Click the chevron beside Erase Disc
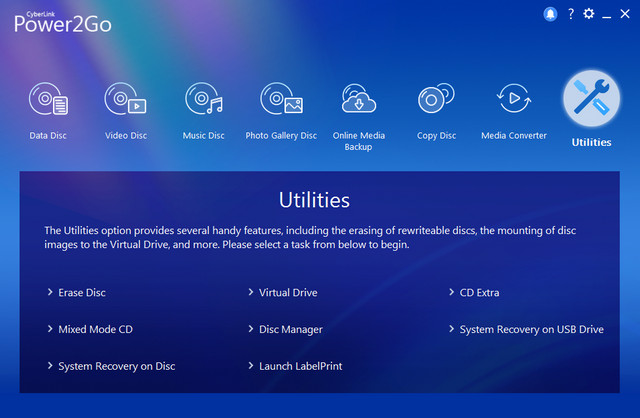Image resolution: width=640 pixels, height=418 pixels. 50,292
